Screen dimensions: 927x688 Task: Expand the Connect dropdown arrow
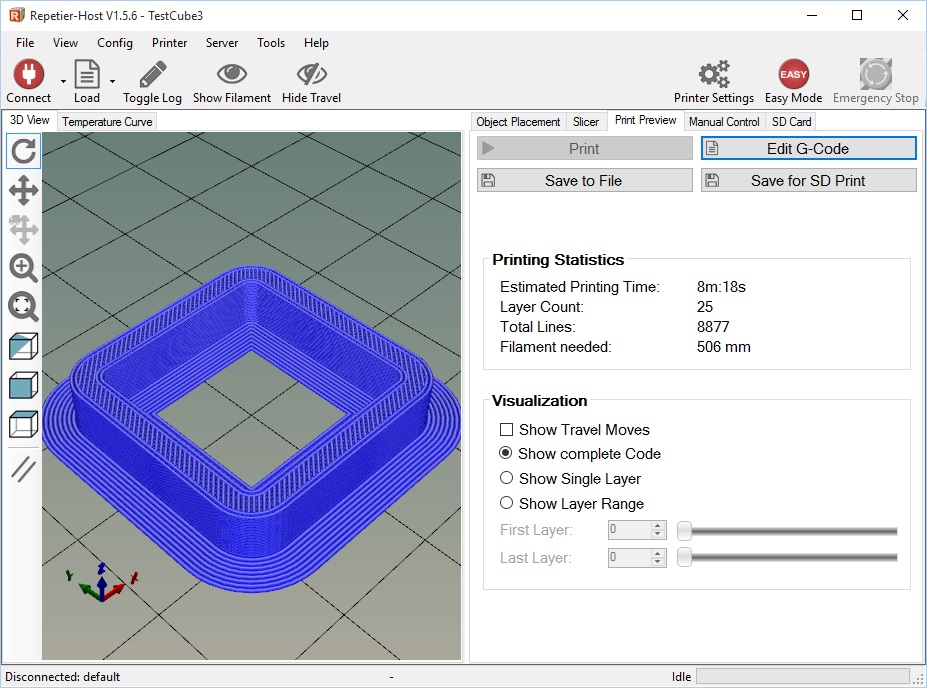point(63,81)
